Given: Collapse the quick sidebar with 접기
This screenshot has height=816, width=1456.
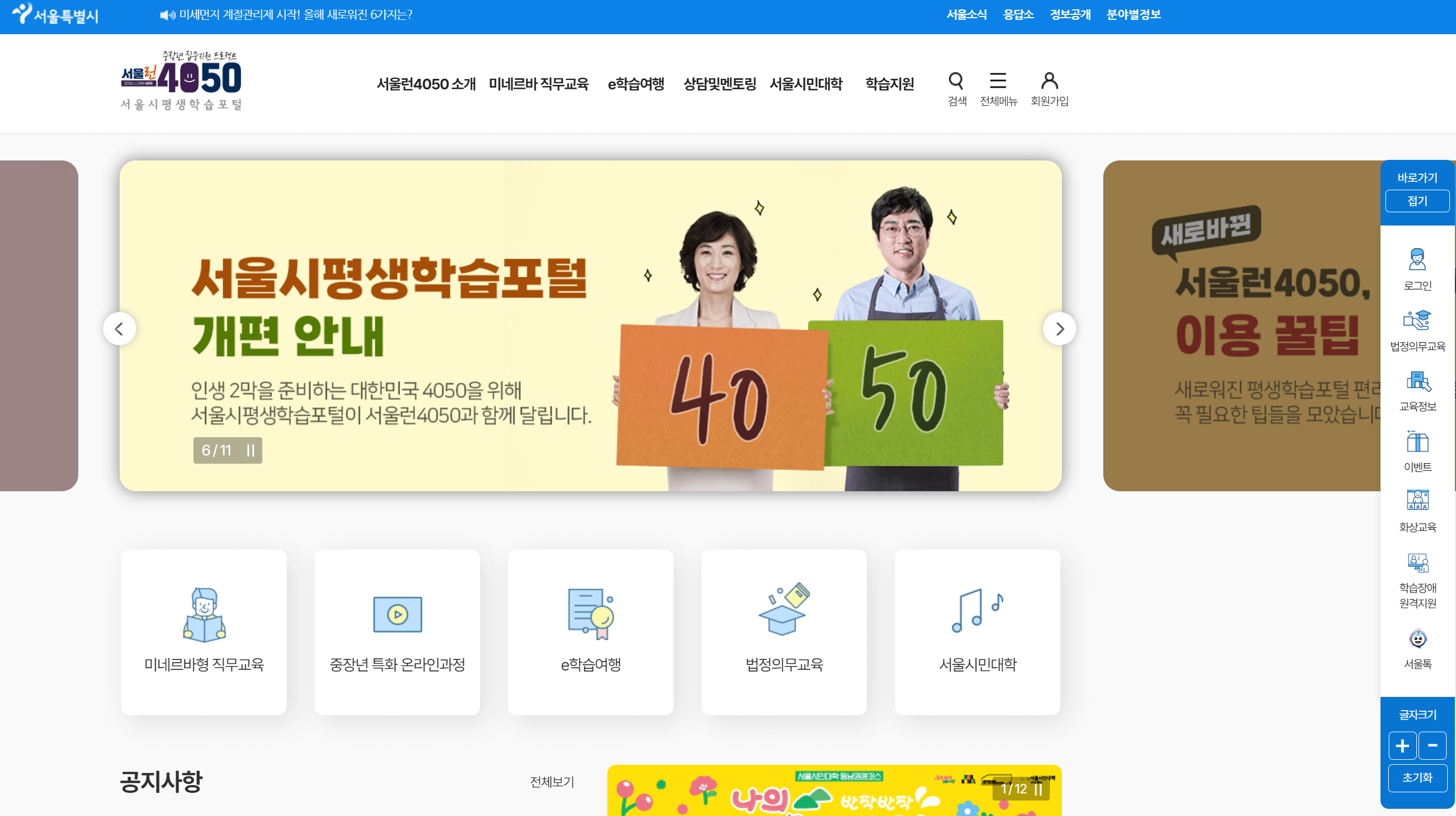Looking at the screenshot, I should pos(1417,201).
